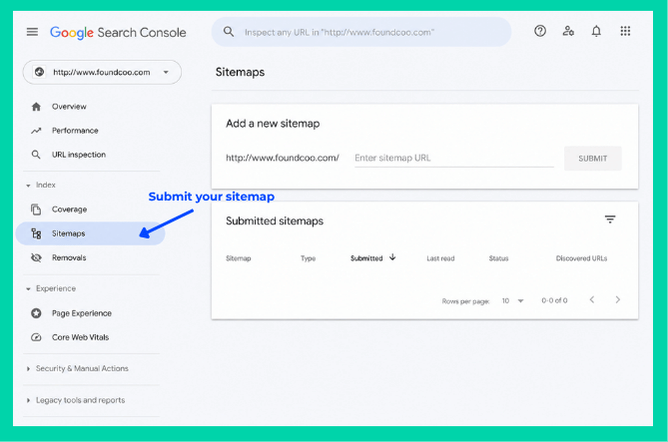The width and height of the screenshot is (668, 442).
Task: Open the Rows per page dropdown
Action: (x=513, y=301)
